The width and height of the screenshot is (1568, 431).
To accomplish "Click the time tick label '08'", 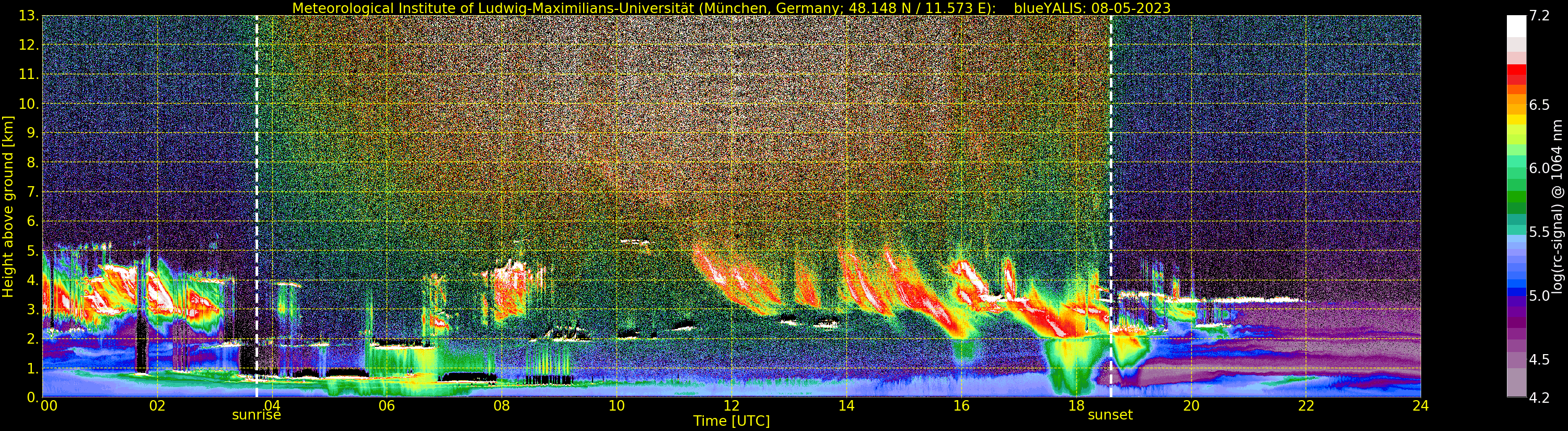I will tap(502, 406).
